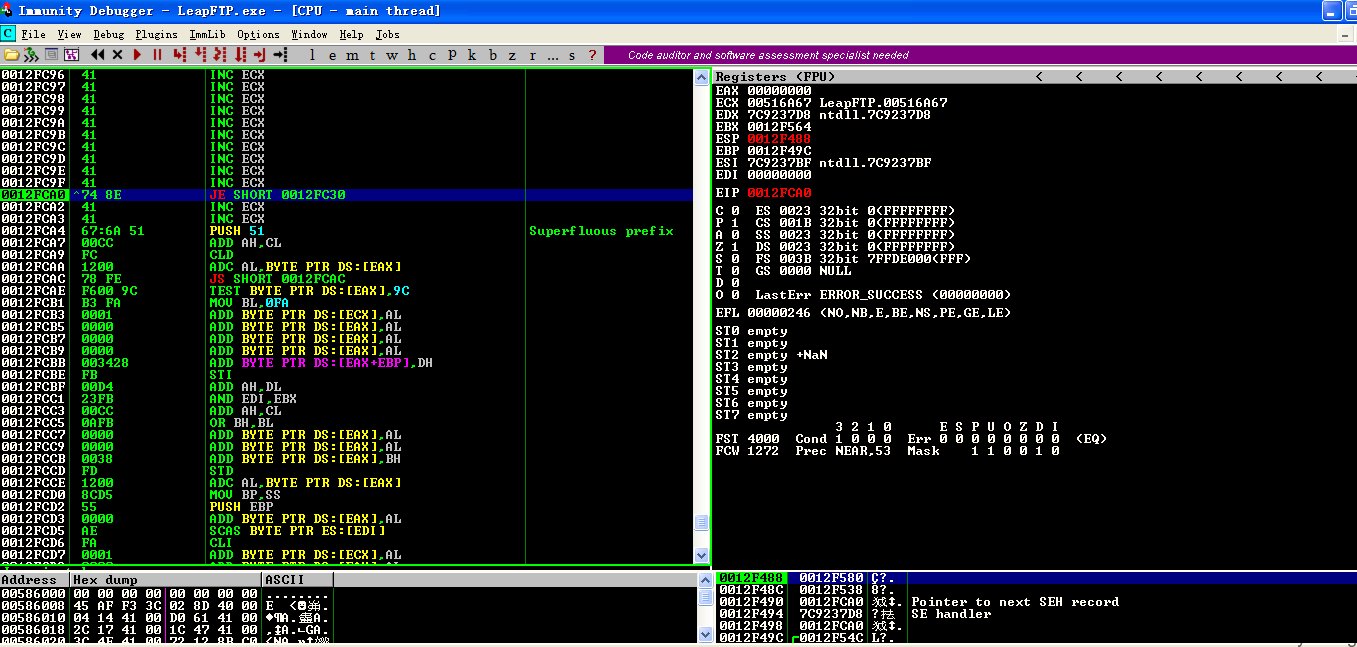
Task: Show Call stack with 'k' button
Action: [472, 54]
